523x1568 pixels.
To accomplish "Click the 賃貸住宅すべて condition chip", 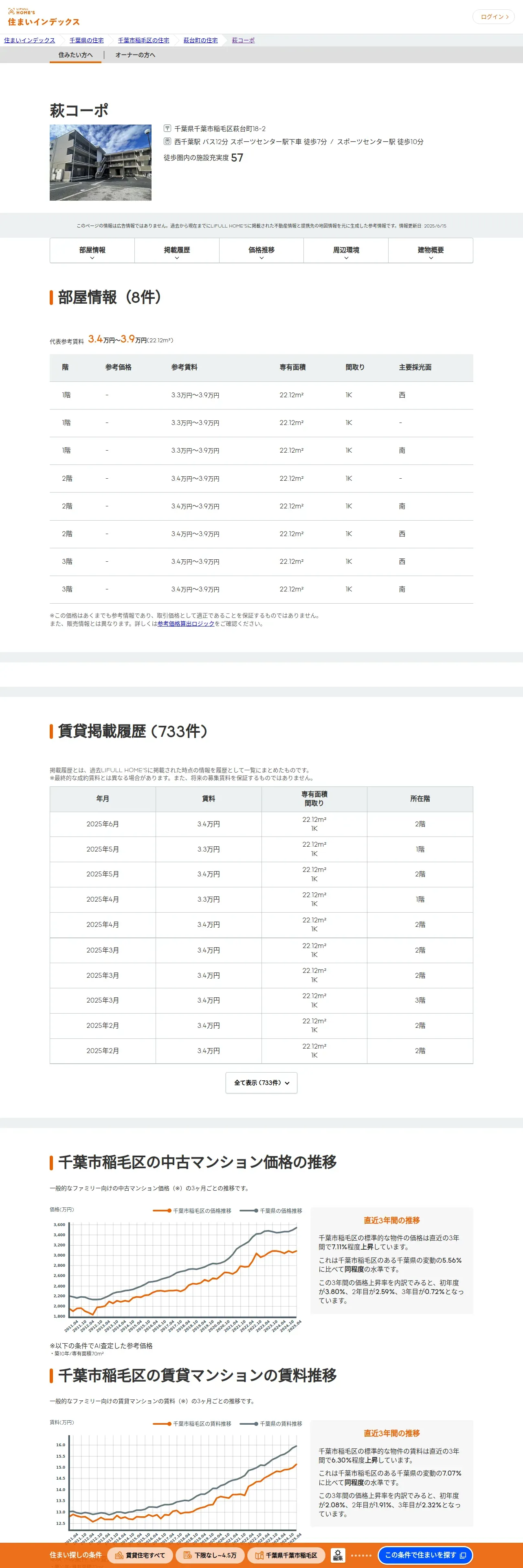I will (x=139, y=1555).
